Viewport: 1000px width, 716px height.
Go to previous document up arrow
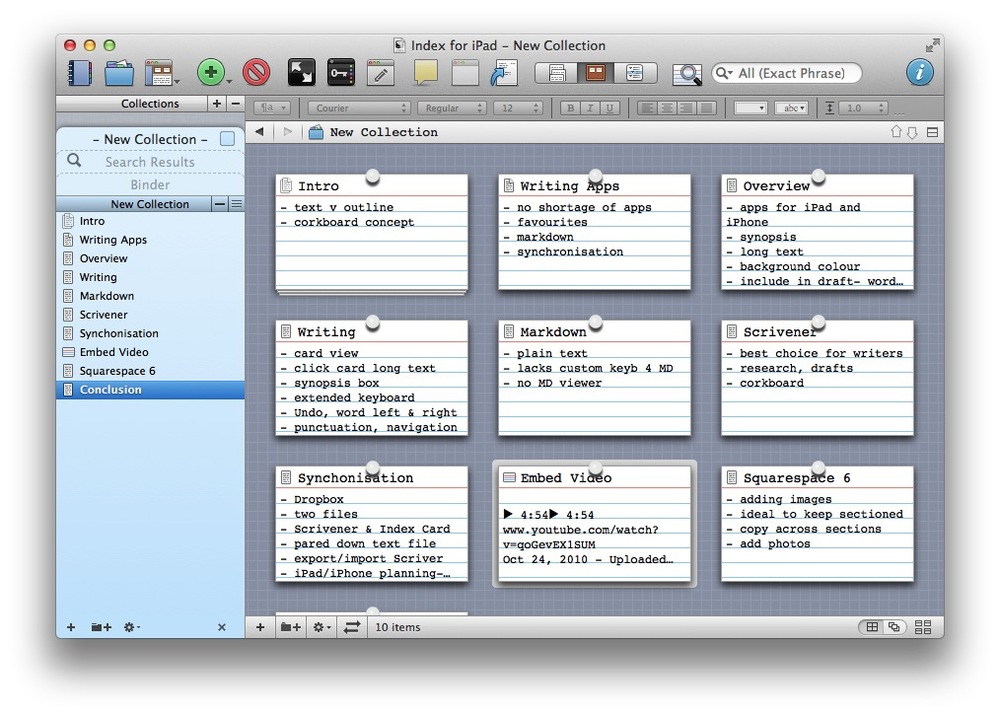pos(895,132)
